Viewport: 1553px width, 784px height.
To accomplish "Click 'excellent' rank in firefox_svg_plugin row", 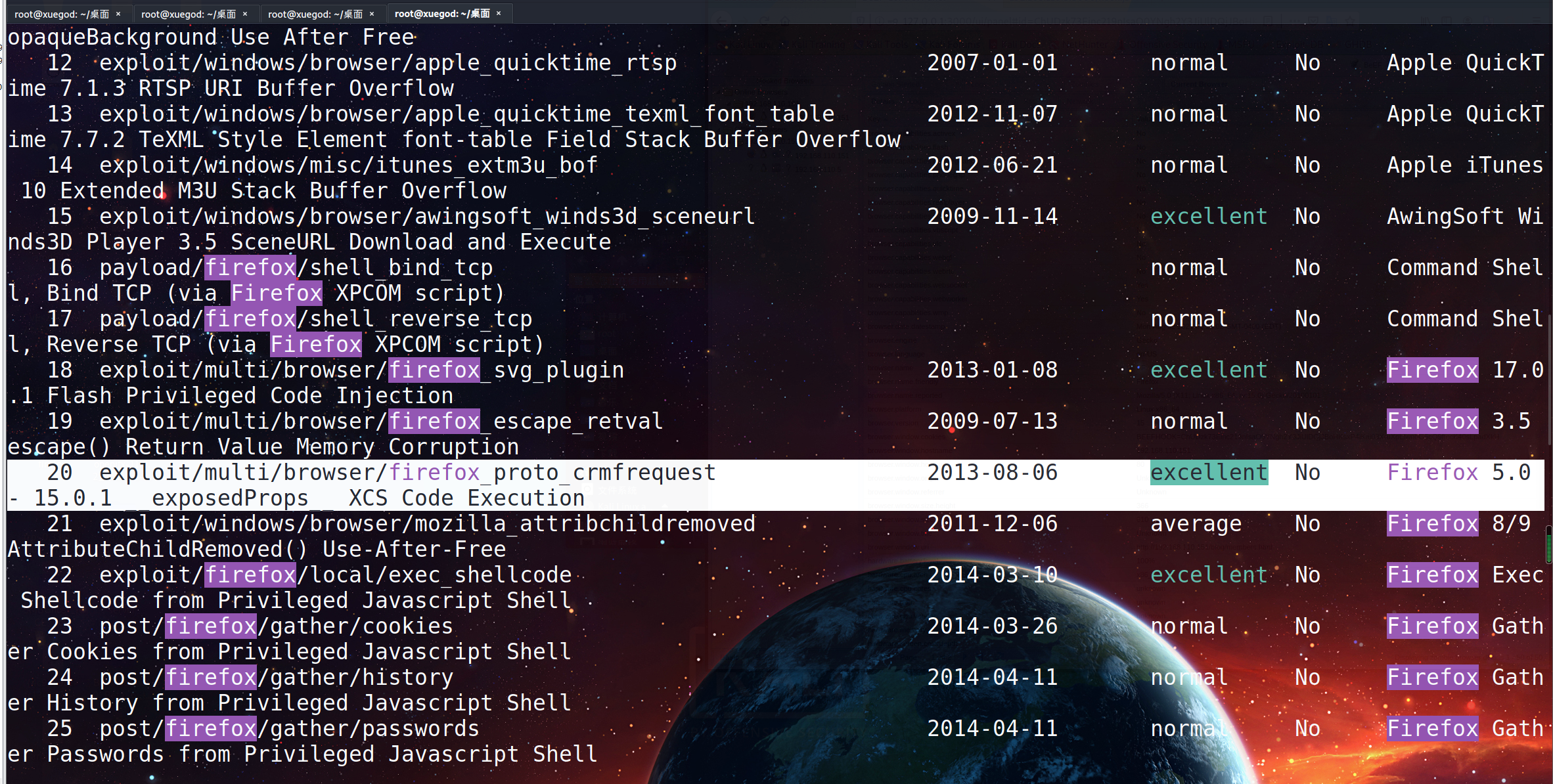I will [x=1209, y=370].
